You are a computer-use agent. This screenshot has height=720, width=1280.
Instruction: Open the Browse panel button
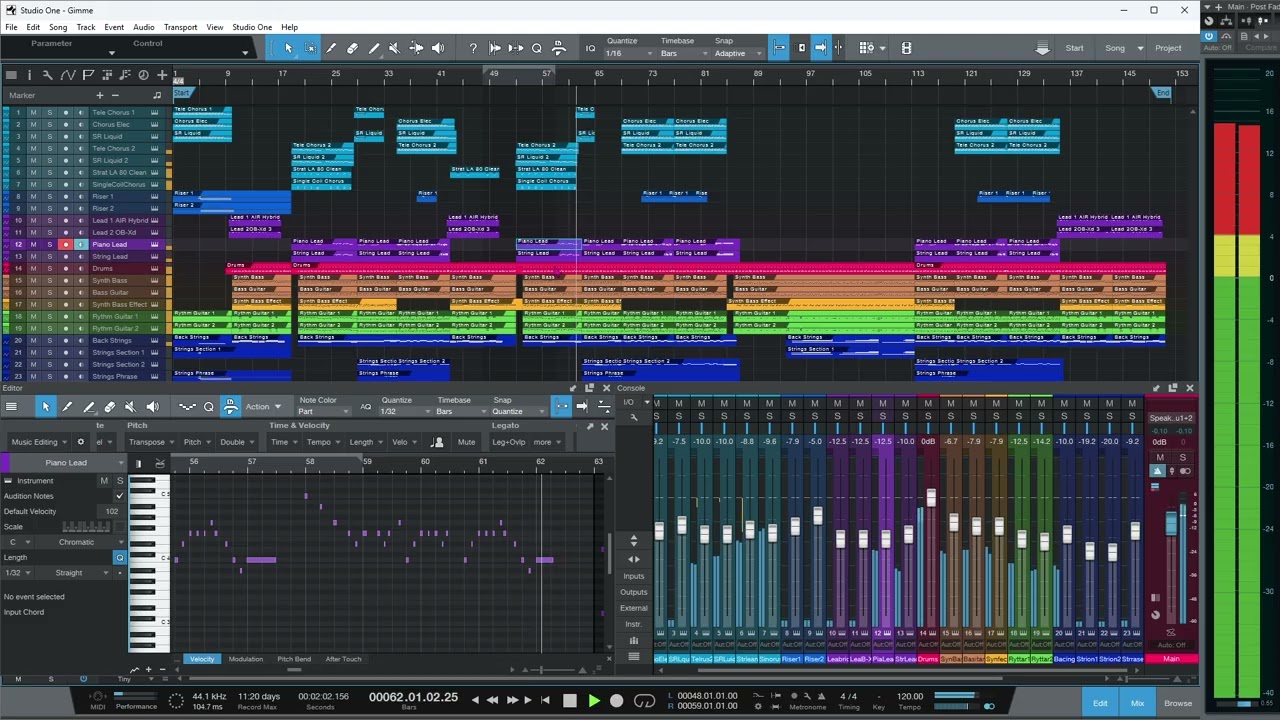pos(1178,703)
